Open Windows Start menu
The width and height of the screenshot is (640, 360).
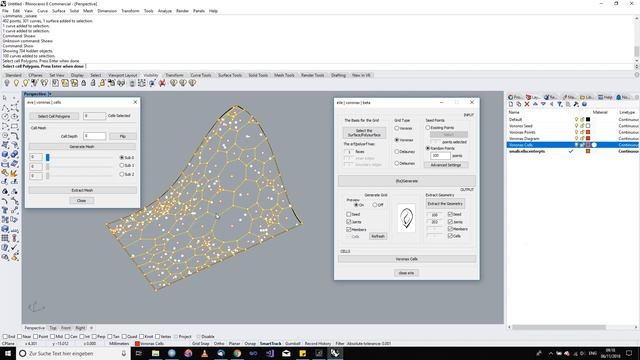[x=8, y=353]
